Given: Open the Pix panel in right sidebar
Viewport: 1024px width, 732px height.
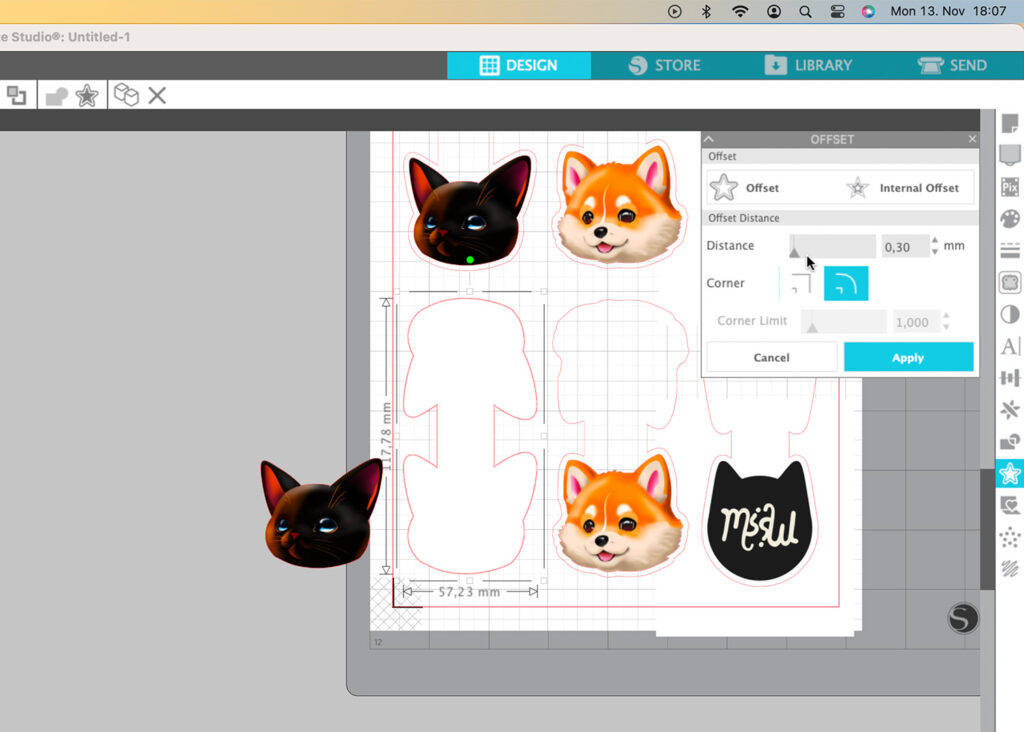Looking at the screenshot, I should [1010, 187].
